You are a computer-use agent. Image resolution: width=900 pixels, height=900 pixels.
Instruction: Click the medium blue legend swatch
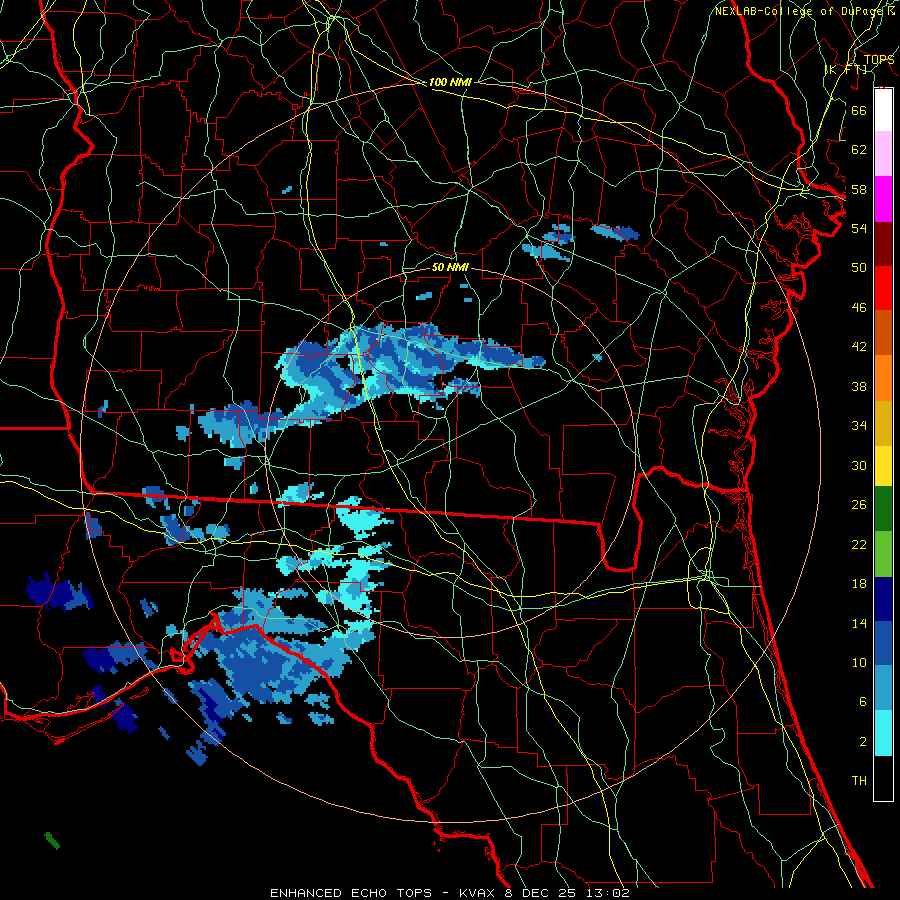[x=883, y=643]
